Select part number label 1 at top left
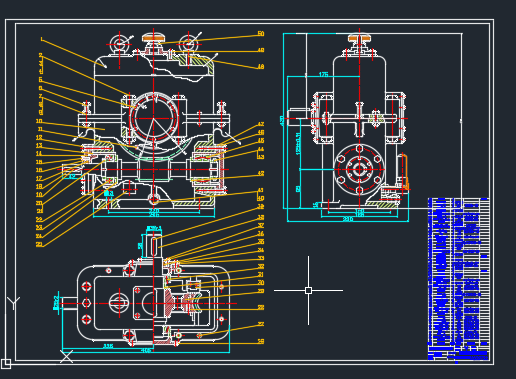Image resolution: width=516 pixels, height=379 pixels. (x=41, y=39)
